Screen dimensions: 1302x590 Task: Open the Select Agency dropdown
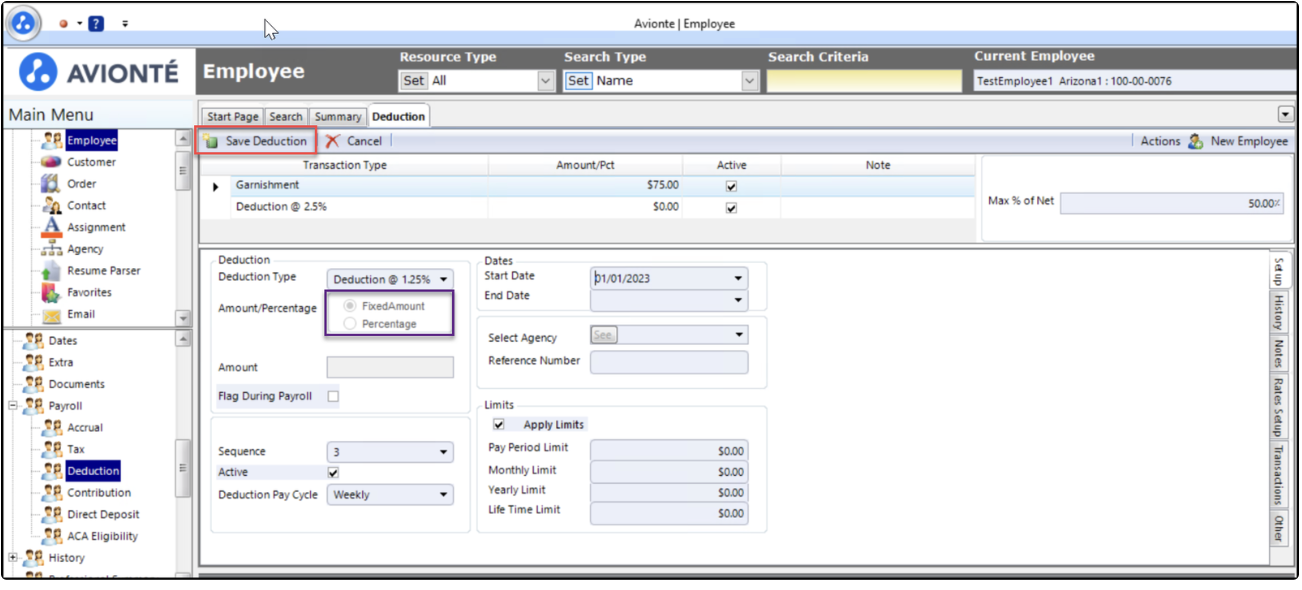point(739,336)
